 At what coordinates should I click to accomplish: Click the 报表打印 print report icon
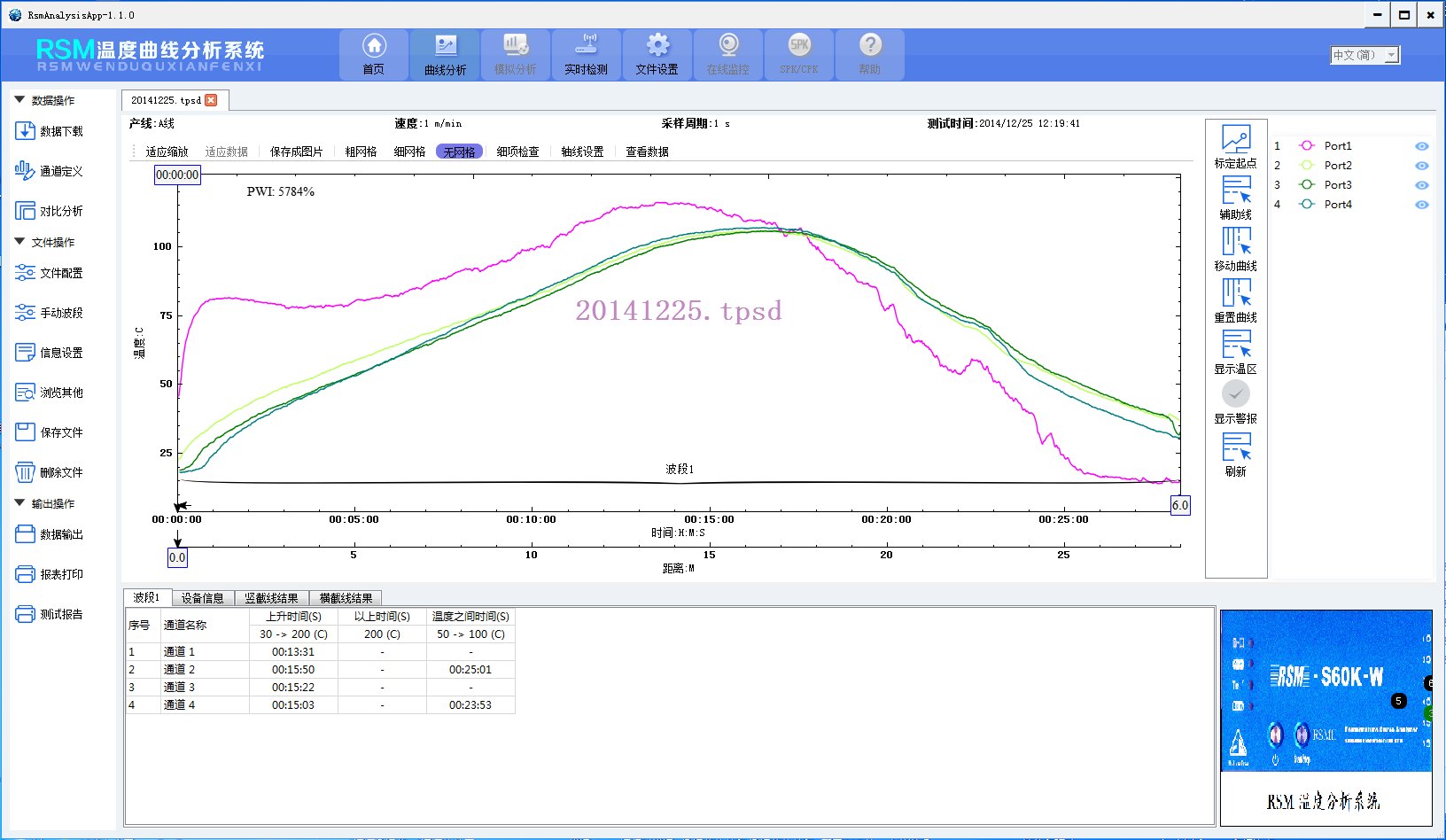click(25, 574)
